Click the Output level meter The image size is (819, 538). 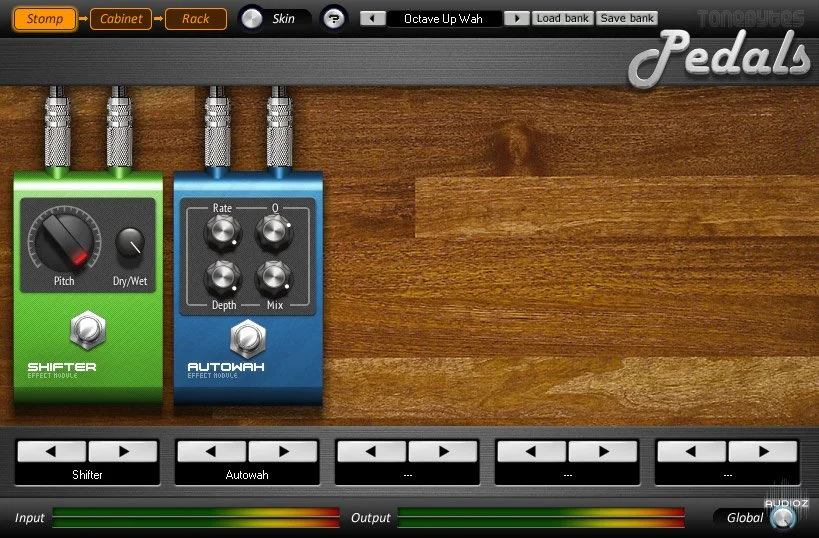pyautogui.click(x=541, y=517)
